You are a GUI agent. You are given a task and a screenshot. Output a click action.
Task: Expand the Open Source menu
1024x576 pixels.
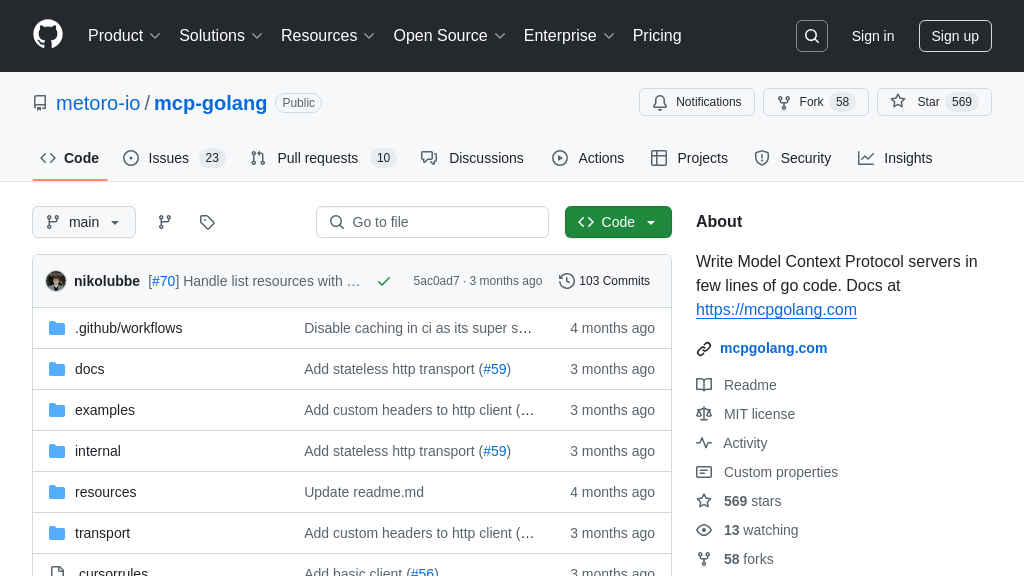point(449,36)
